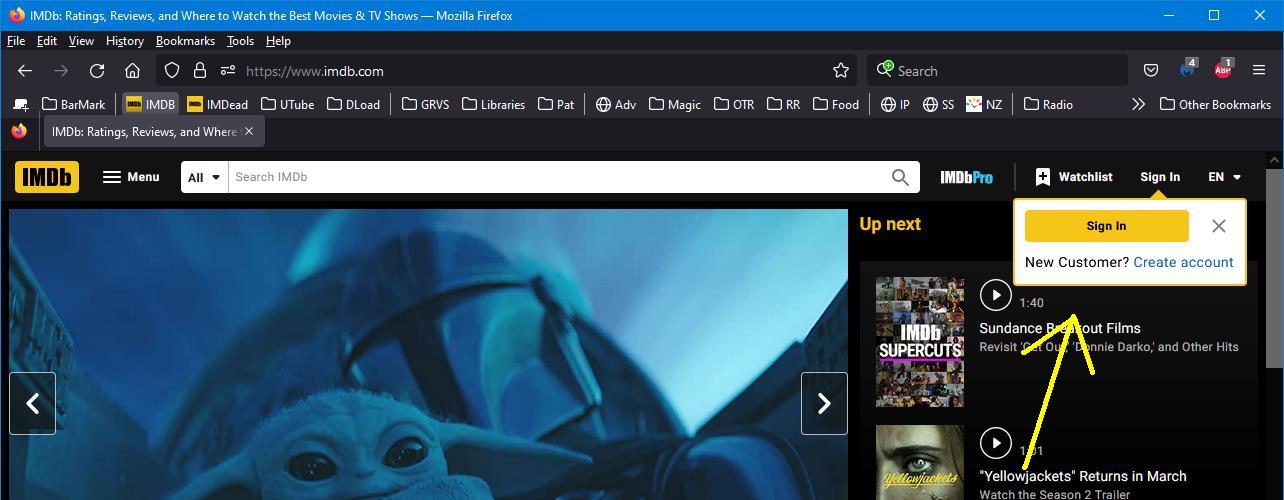
Task: Expand the All search category dropdown
Action: (x=204, y=177)
